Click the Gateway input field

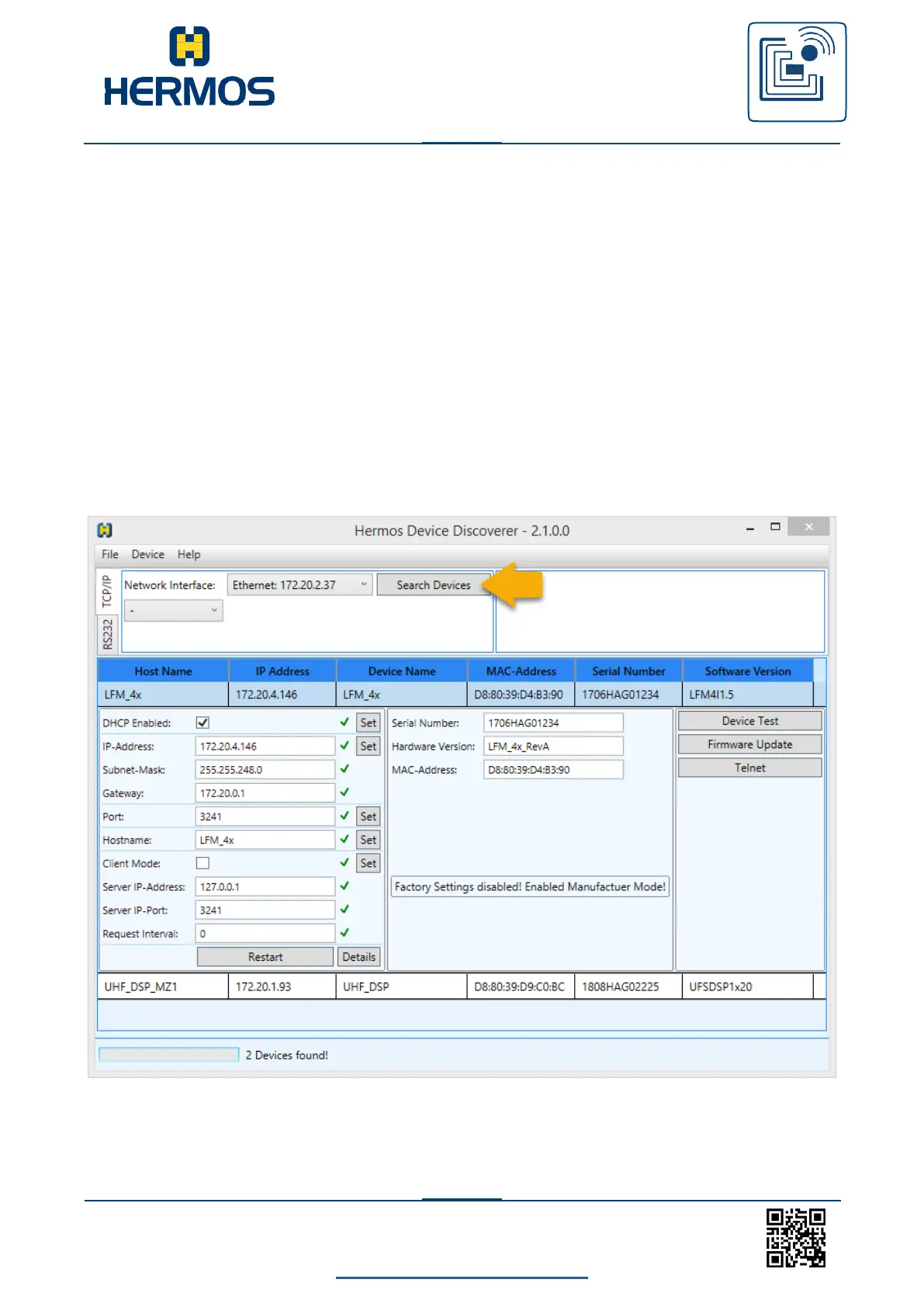[265, 793]
